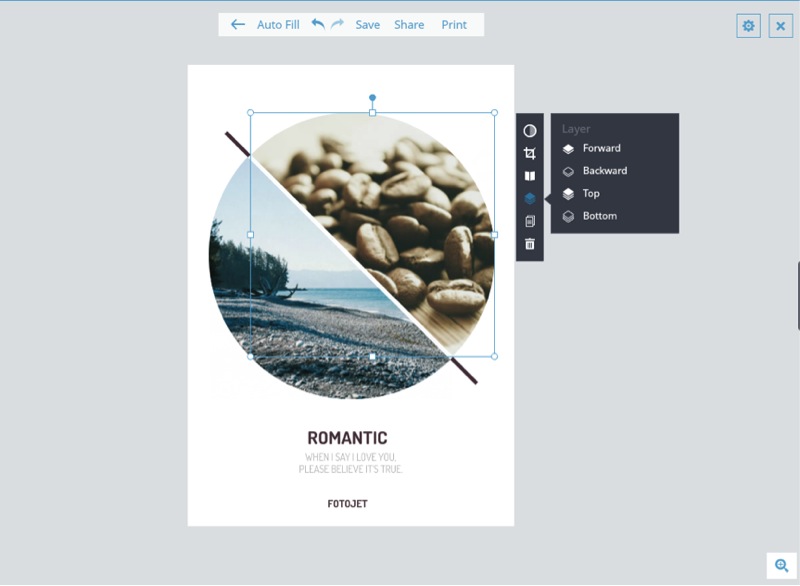The height and width of the screenshot is (586, 800).
Task: Click the flip image icon
Action: pos(530,176)
